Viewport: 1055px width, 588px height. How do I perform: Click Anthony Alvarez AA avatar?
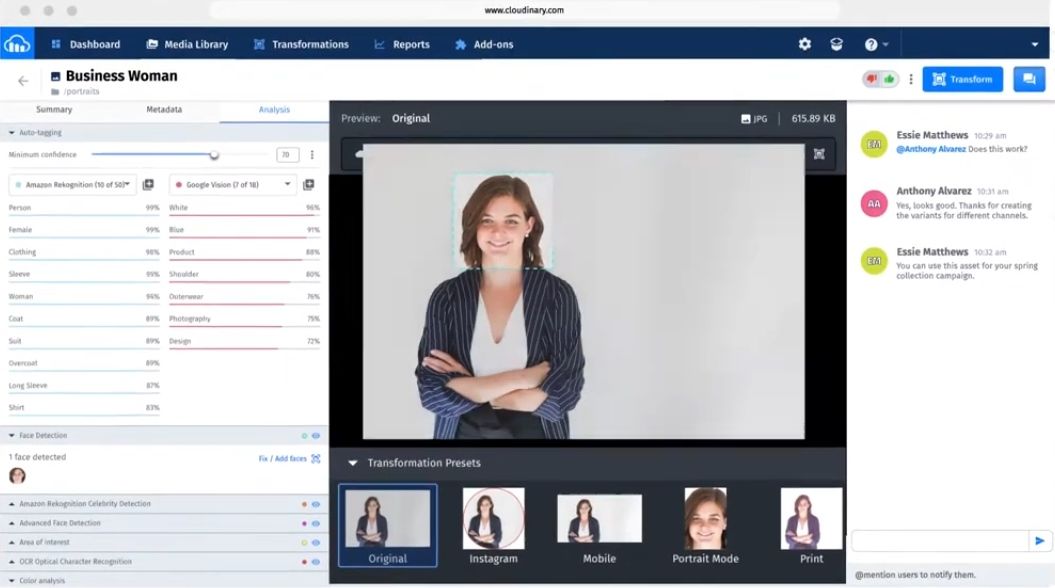tap(874, 204)
